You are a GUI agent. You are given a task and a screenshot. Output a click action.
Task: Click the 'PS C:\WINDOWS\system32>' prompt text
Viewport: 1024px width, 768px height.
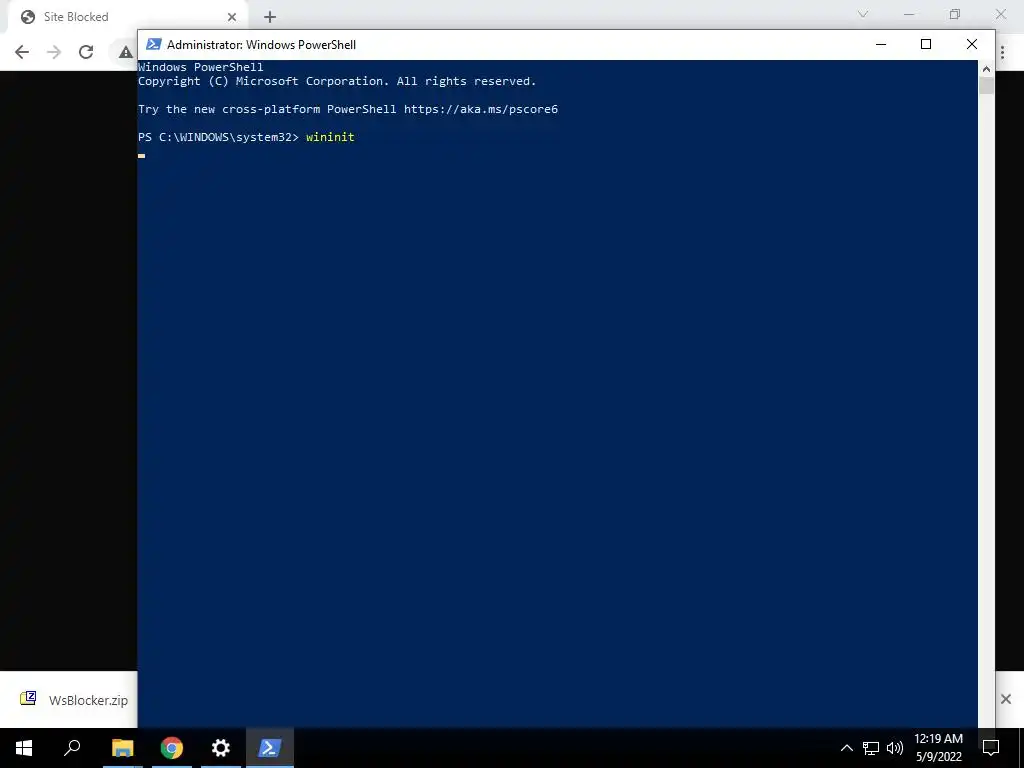[x=218, y=137]
